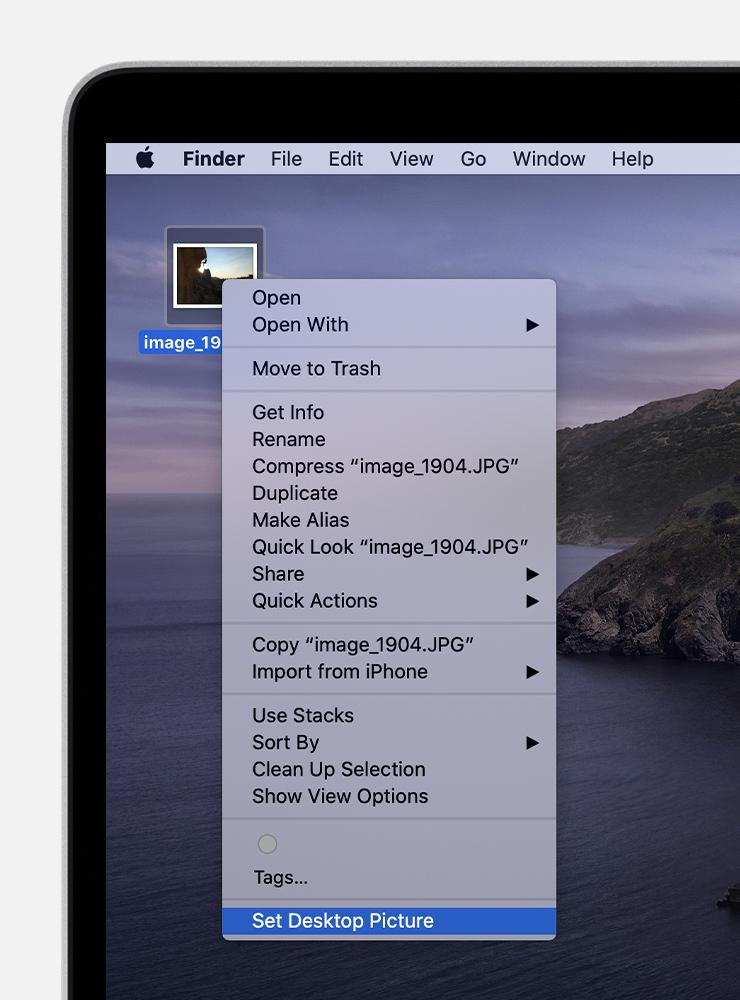Select Move to Trash
The height and width of the screenshot is (1000, 740).
click(x=389, y=369)
